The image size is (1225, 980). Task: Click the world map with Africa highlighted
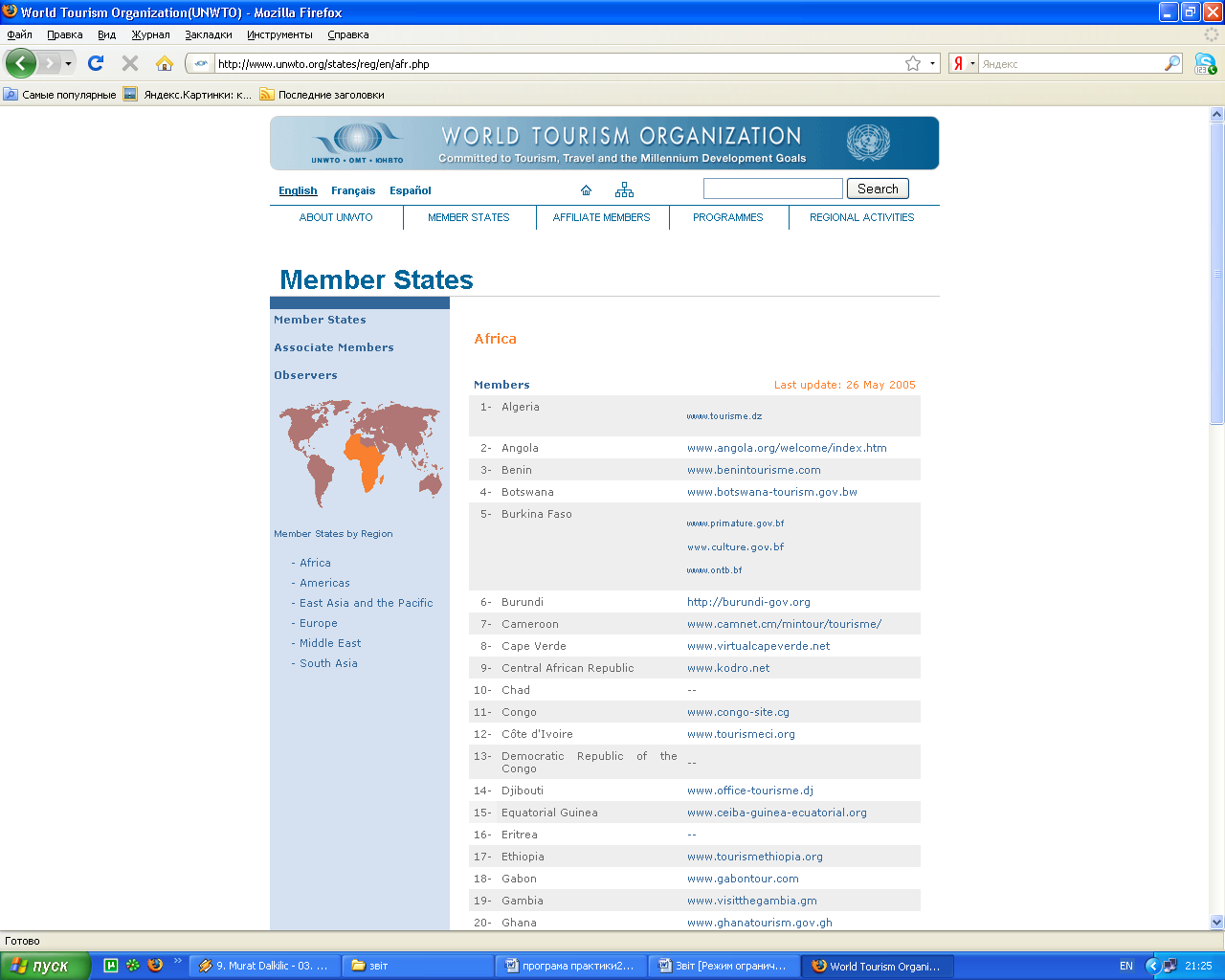360,453
